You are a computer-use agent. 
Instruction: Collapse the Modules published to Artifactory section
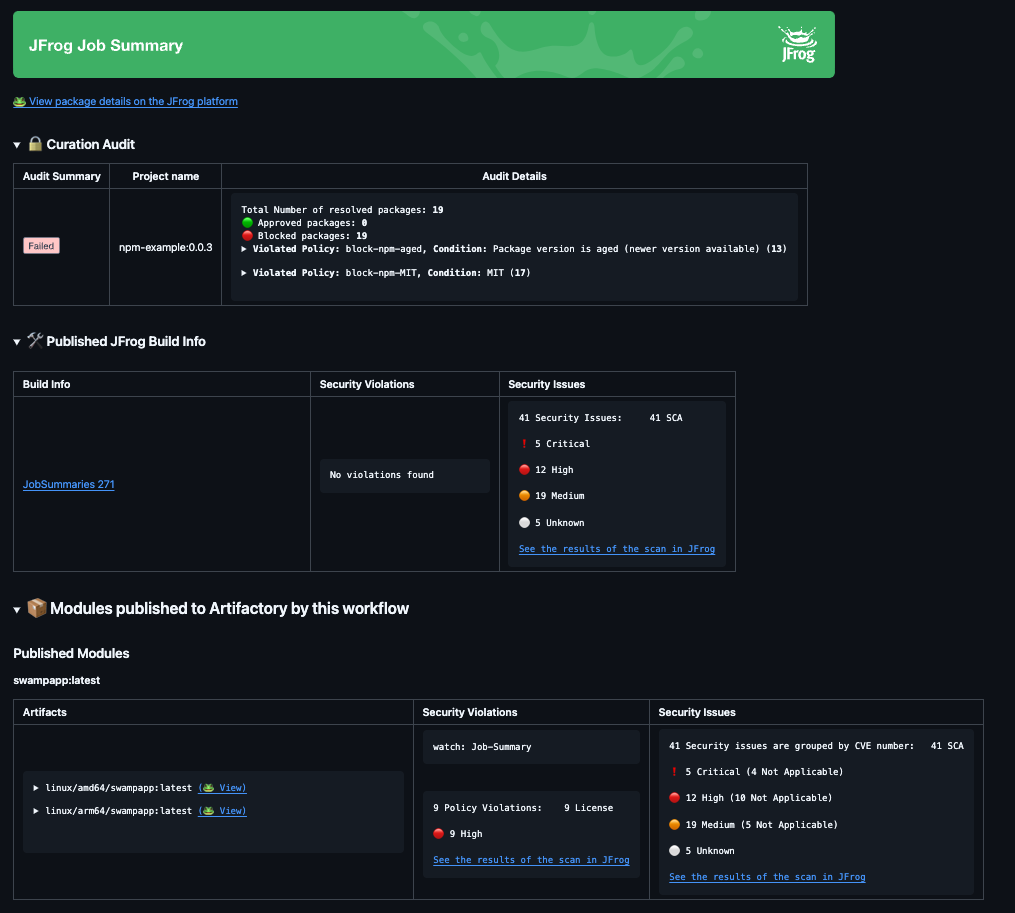(x=17, y=609)
